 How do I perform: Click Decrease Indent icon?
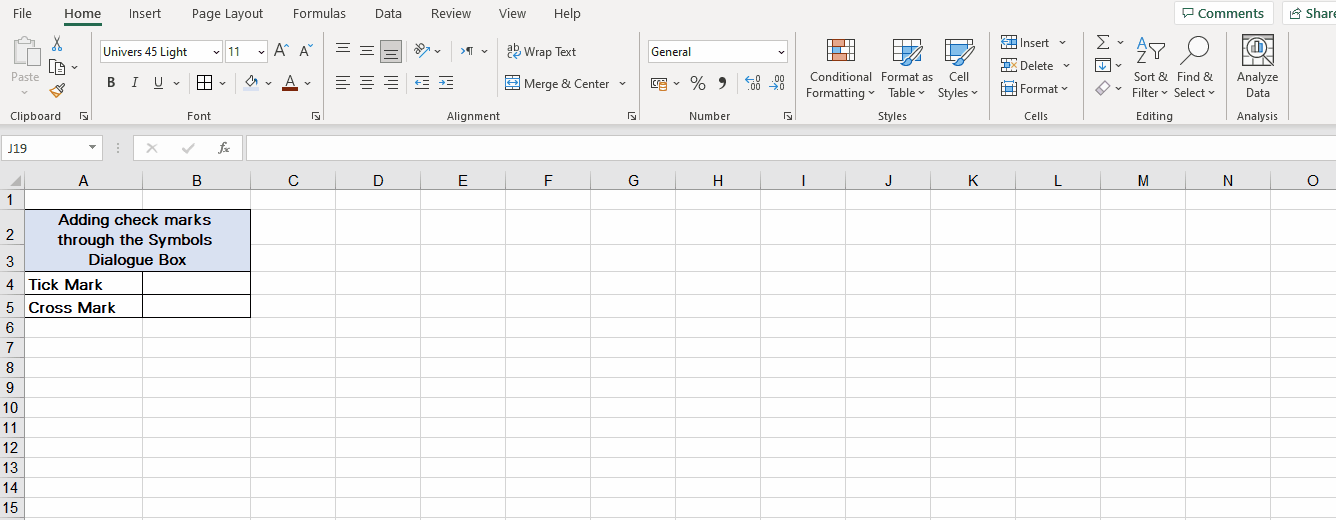[x=422, y=83]
